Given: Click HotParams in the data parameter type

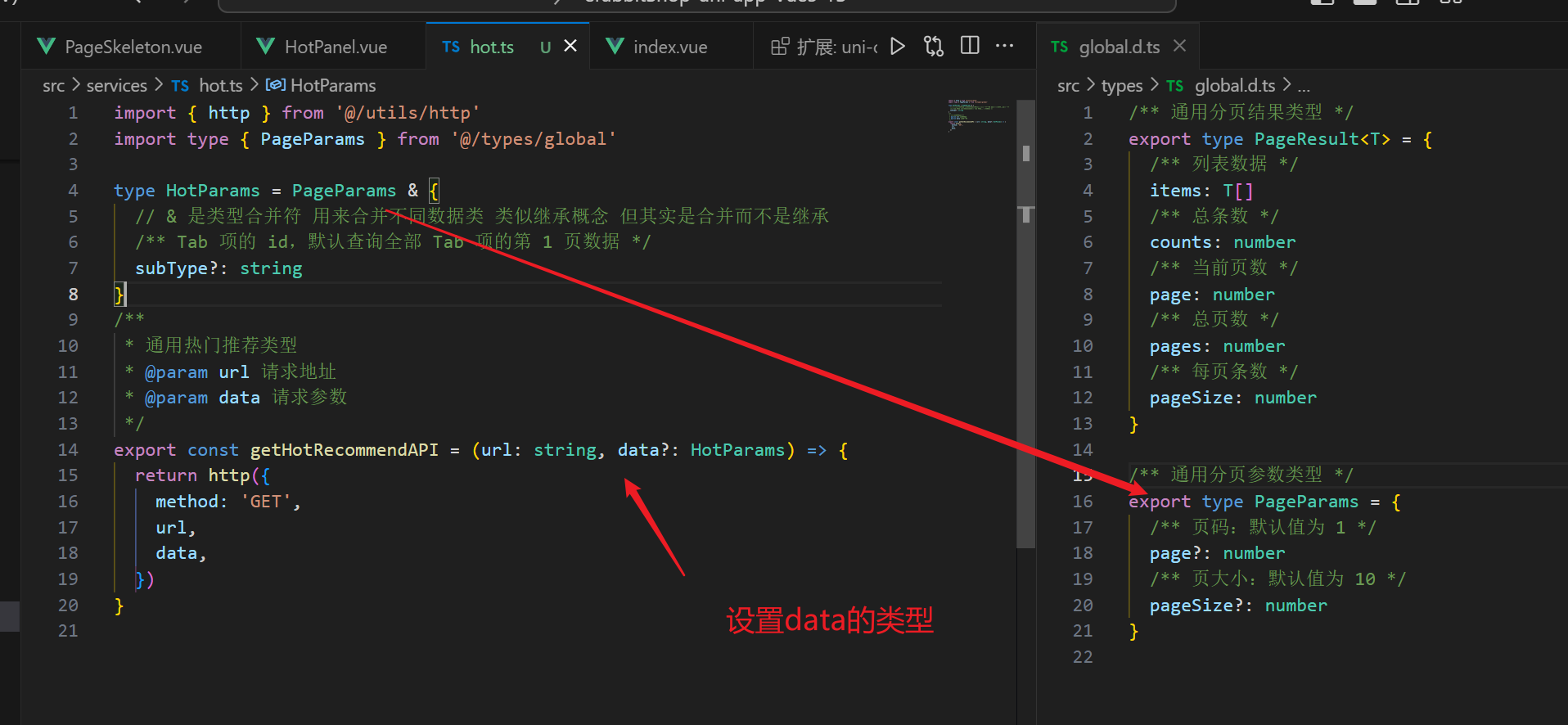Looking at the screenshot, I should [x=737, y=450].
